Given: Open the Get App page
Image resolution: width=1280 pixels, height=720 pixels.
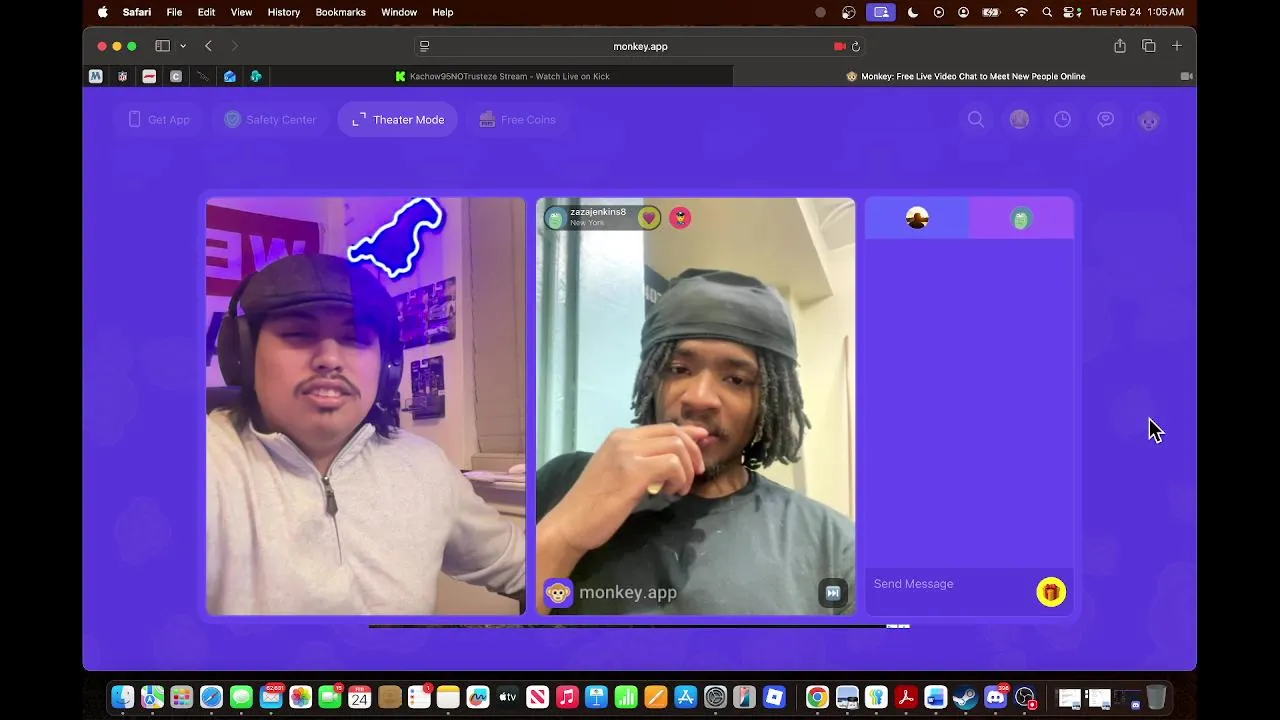Looking at the screenshot, I should pyautogui.click(x=159, y=119).
